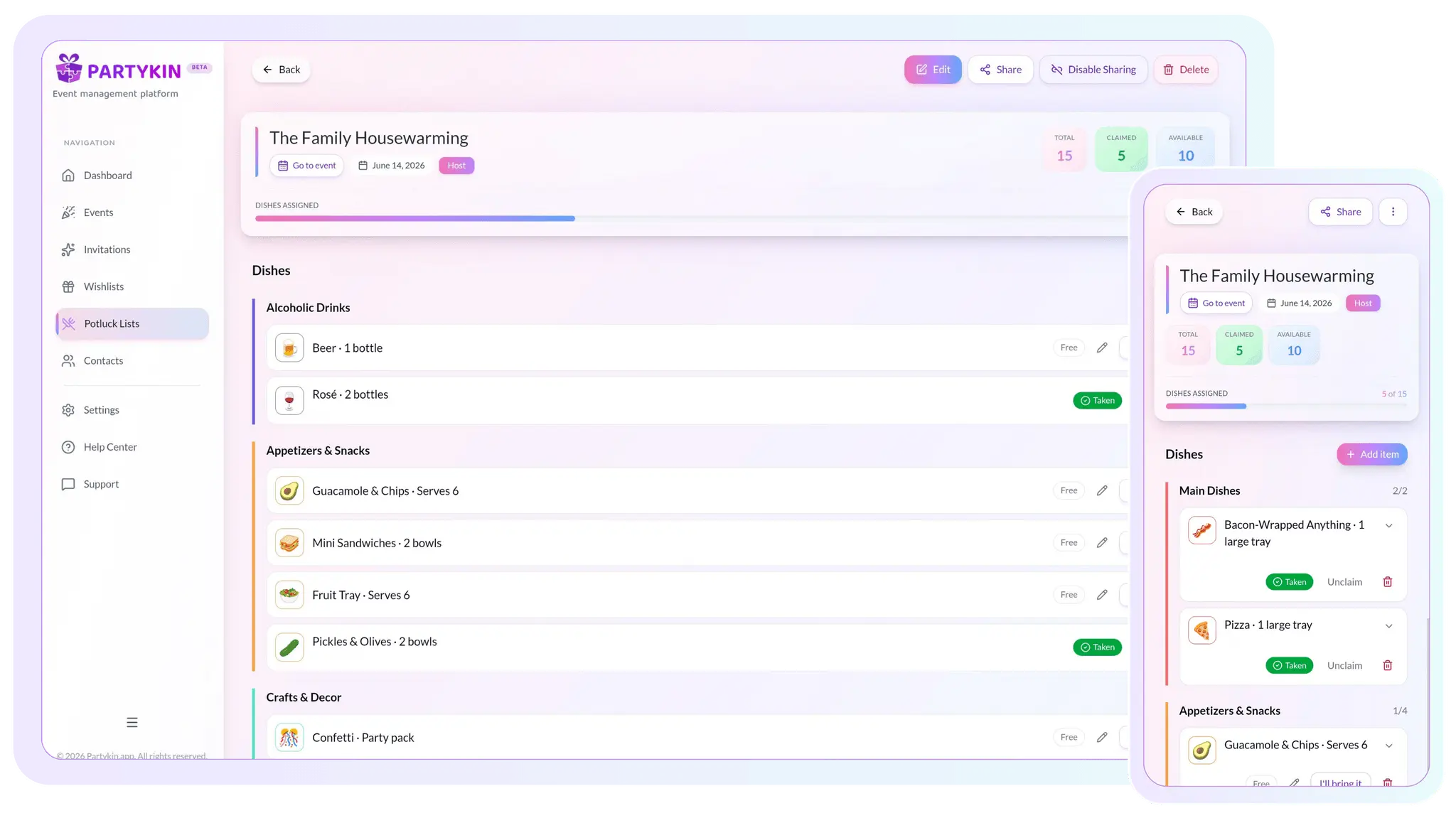
Task: Click the Partykin gift logo icon
Action: (x=69, y=68)
